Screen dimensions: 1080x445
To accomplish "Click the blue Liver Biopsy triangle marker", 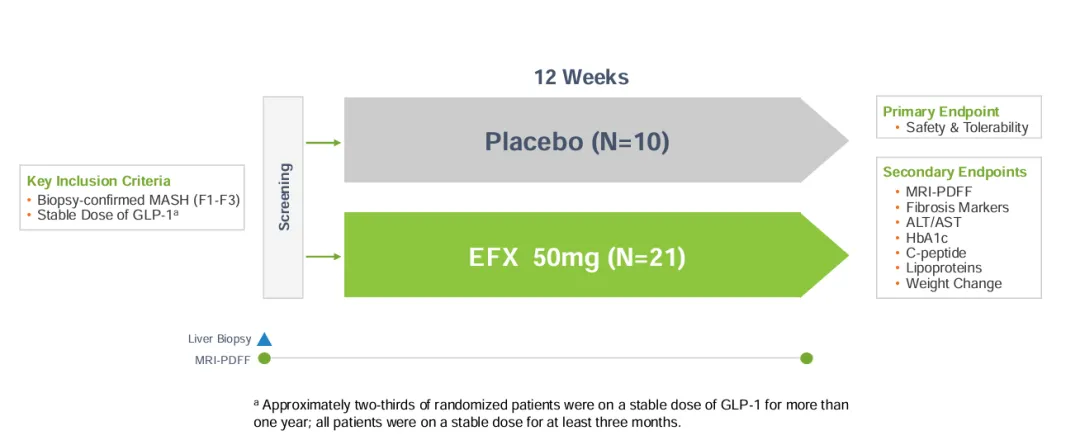I will [x=264, y=339].
